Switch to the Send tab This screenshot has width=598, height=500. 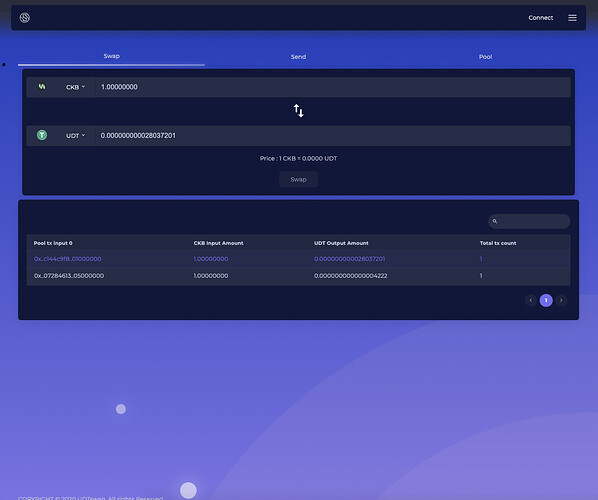coord(298,57)
